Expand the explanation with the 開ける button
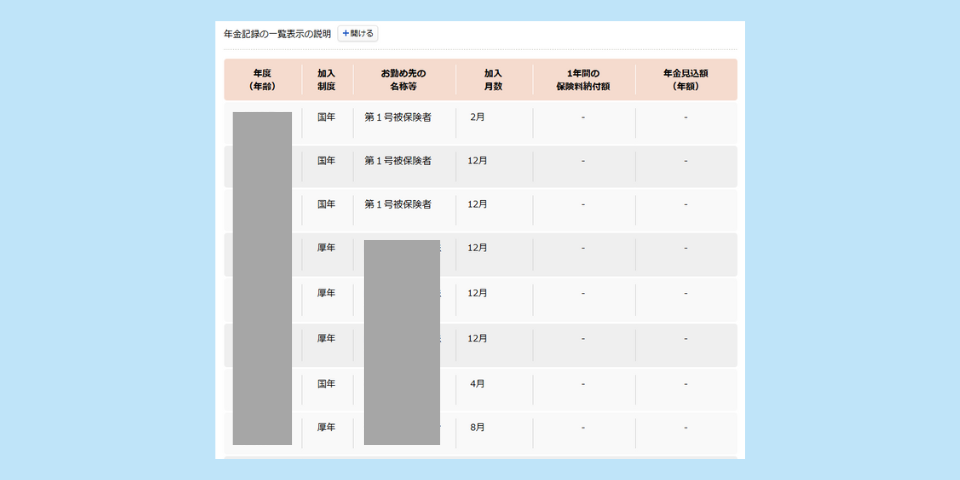Image resolution: width=960 pixels, height=480 pixels. pyautogui.click(x=358, y=34)
